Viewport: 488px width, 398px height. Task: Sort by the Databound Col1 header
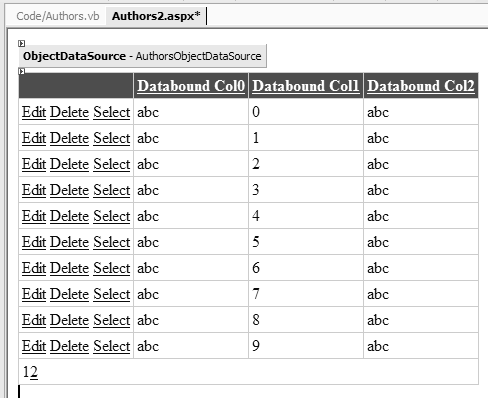pos(306,86)
